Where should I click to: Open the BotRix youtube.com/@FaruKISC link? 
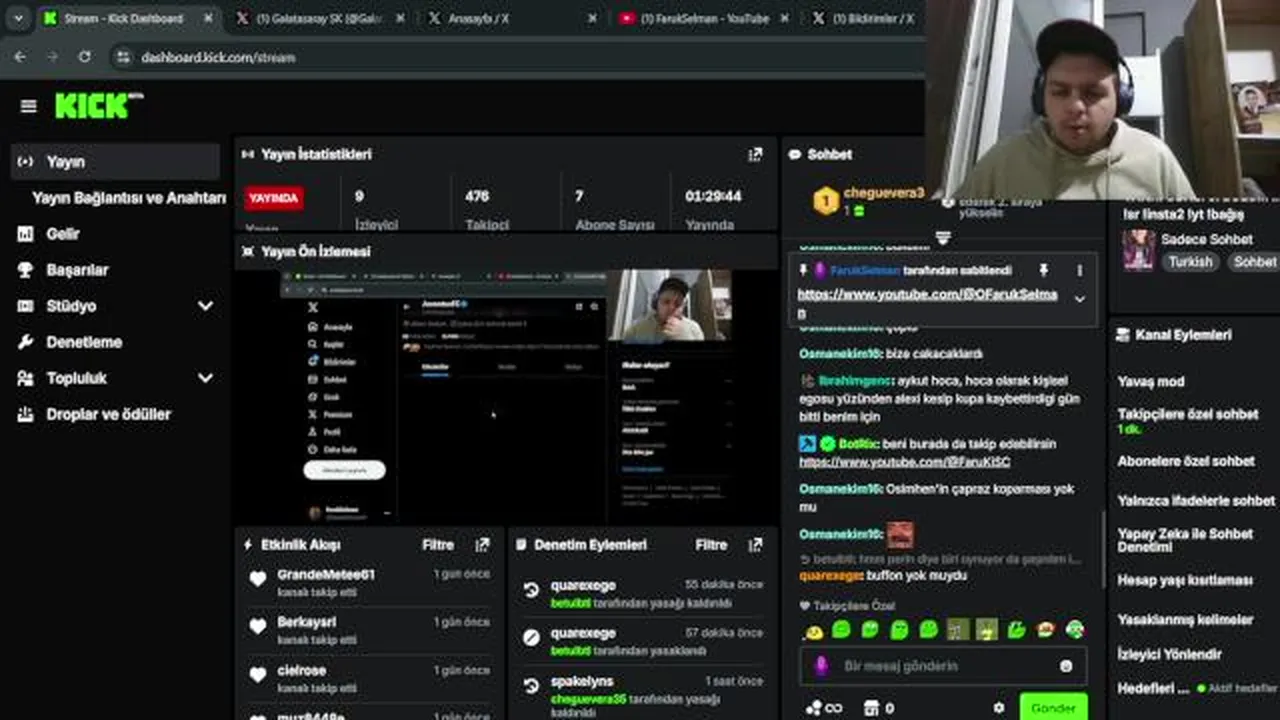tap(904, 462)
